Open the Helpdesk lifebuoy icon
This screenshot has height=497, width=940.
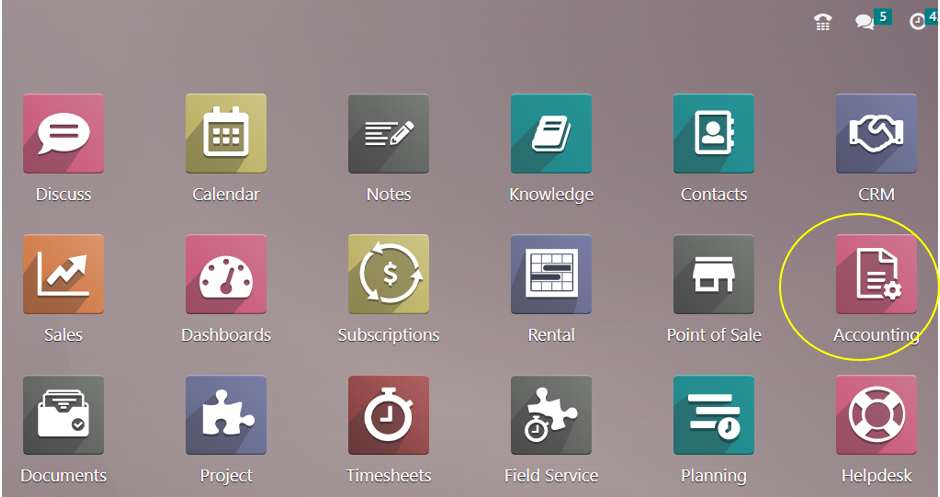(x=876, y=416)
